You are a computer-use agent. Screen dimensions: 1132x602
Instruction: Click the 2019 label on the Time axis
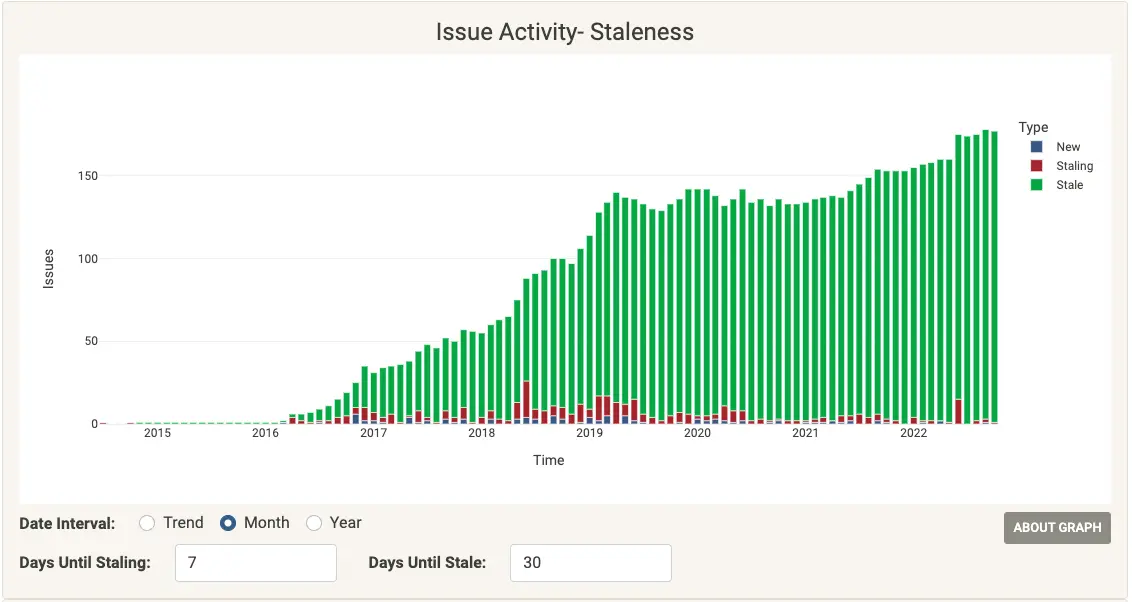(x=590, y=434)
